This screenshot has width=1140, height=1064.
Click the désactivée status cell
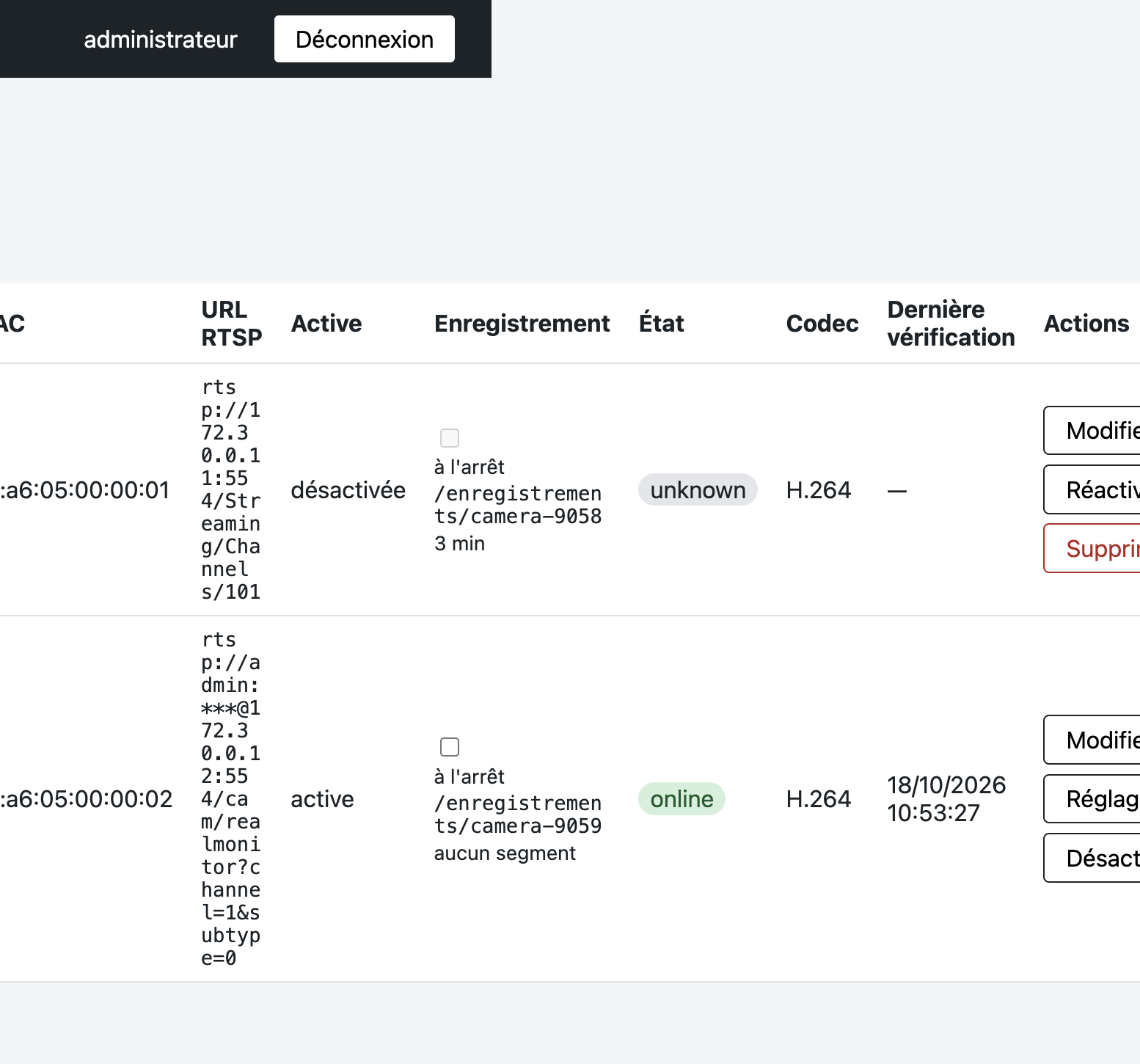pyautogui.click(x=348, y=489)
